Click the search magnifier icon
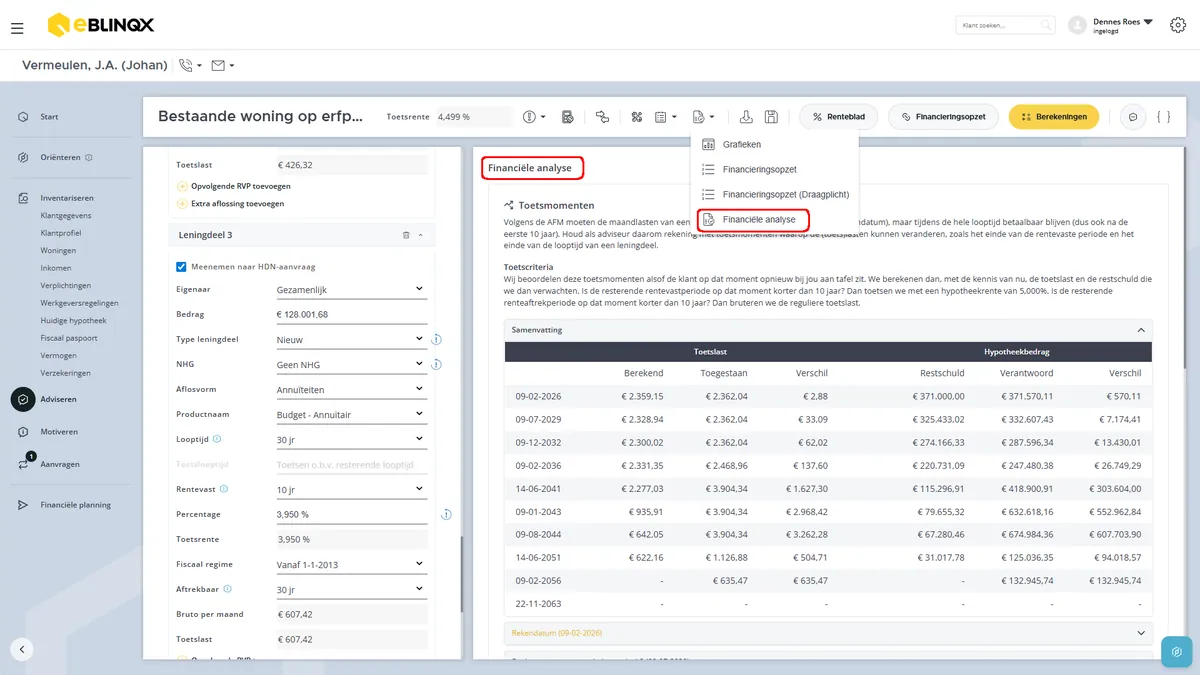Image resolution: width=1200 pixels, height=675 pixels. coord(1045,25)
